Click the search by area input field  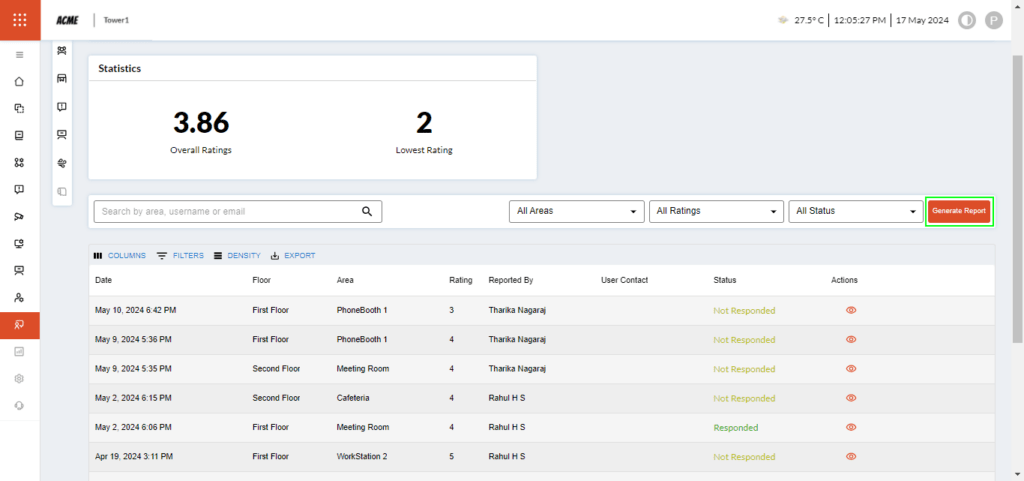228,211
